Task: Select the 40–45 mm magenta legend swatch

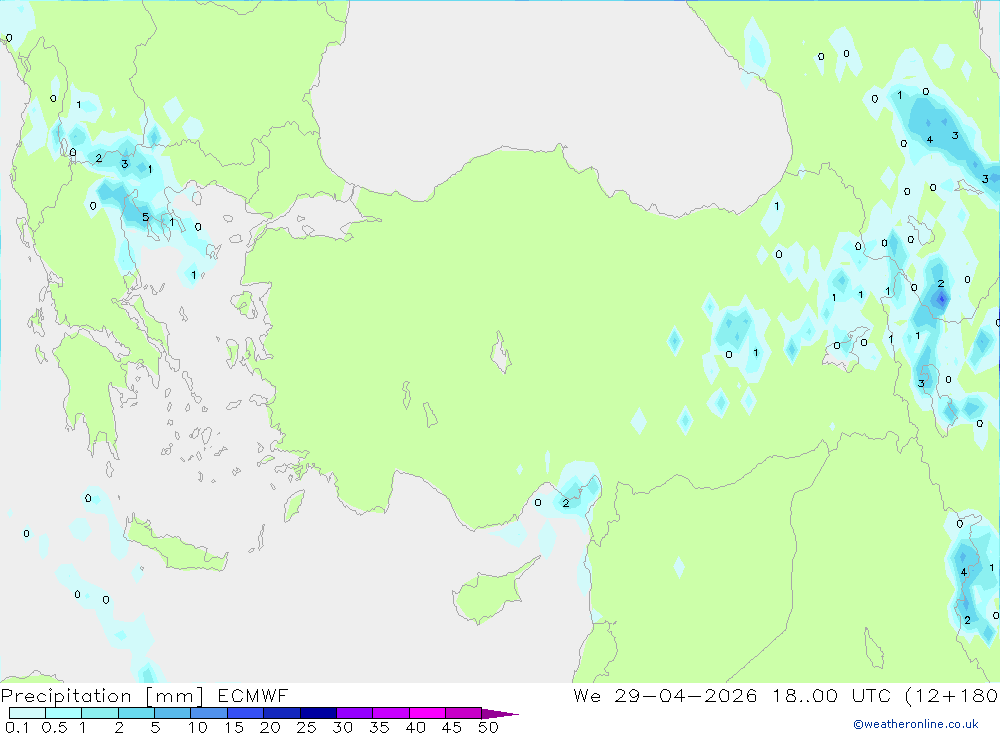Action: point(427,713)
